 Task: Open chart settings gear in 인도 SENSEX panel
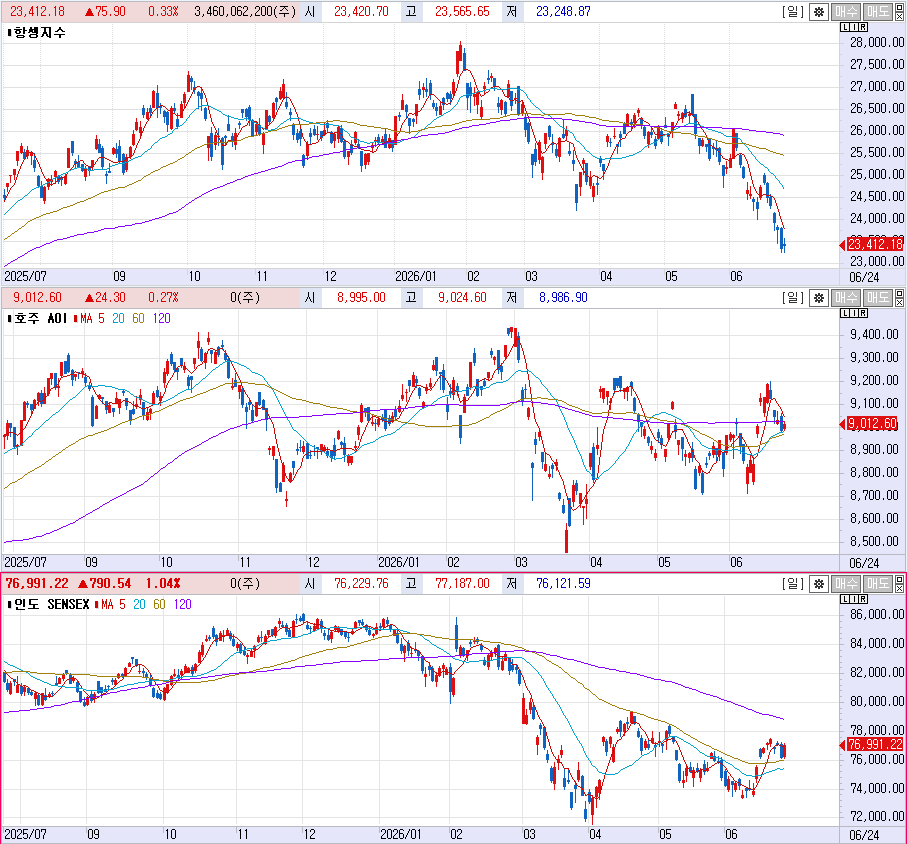tap(818, 584)
